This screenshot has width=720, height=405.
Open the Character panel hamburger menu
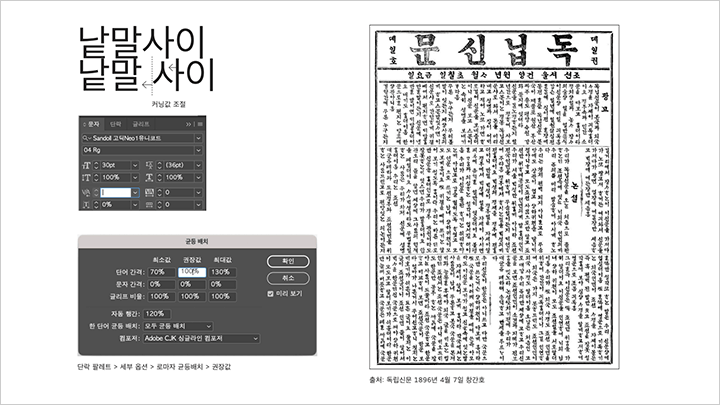tap(200, 124)
